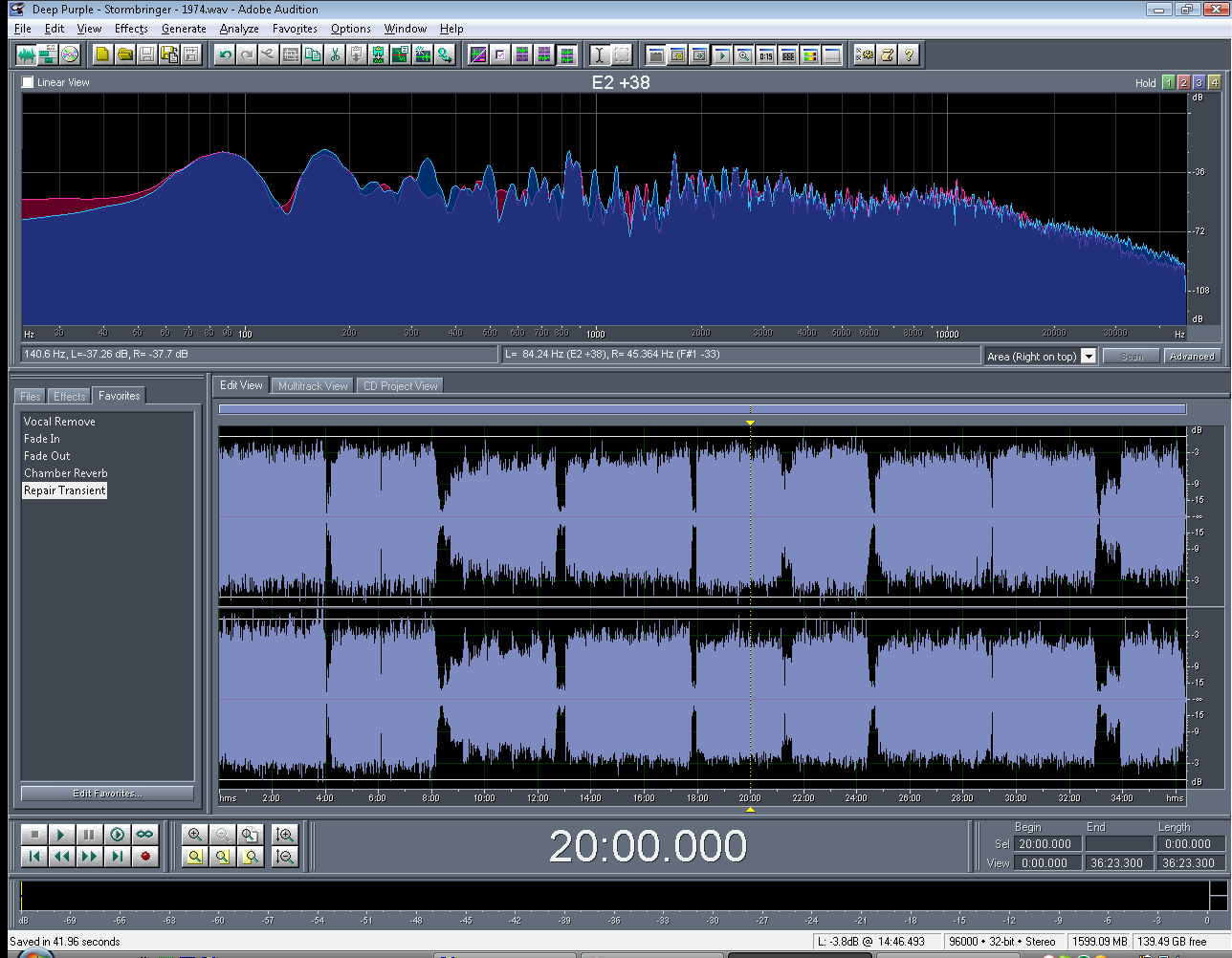Select Fade Out favorite
This screenshot has height=958, width=1232.
tap(47, 456)
